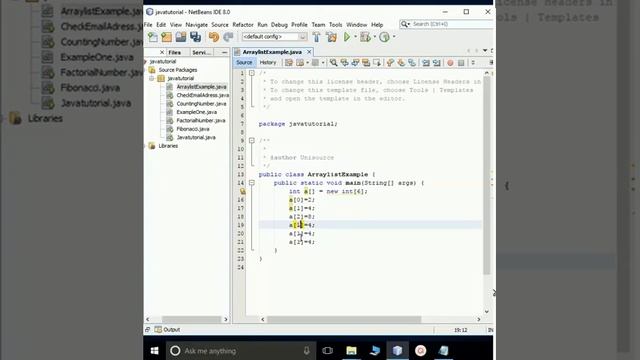Open the Run menu

click(262, 24)
